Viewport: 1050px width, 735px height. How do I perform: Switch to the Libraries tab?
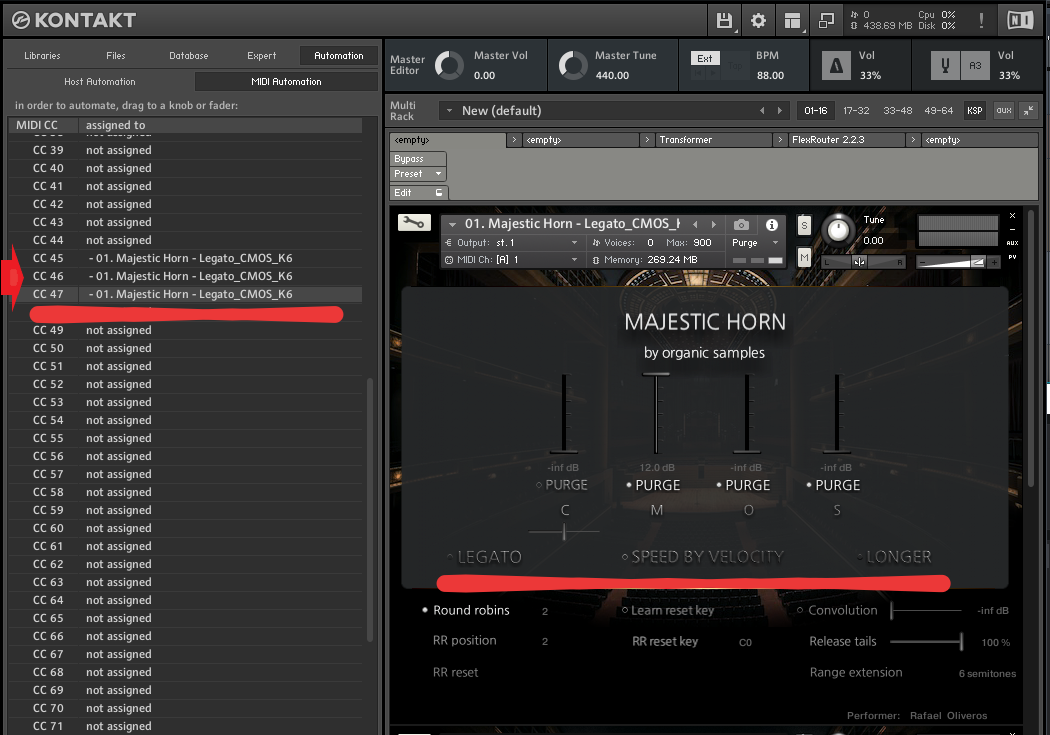click(x=42, y=56)
